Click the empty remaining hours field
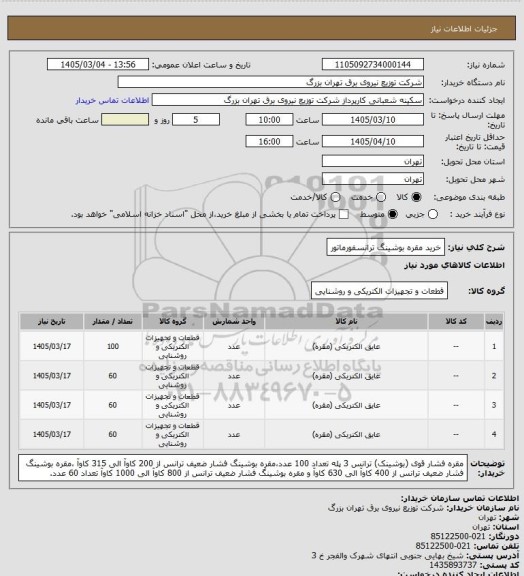Viewport: 524px width, 576px height. (125, 120)
